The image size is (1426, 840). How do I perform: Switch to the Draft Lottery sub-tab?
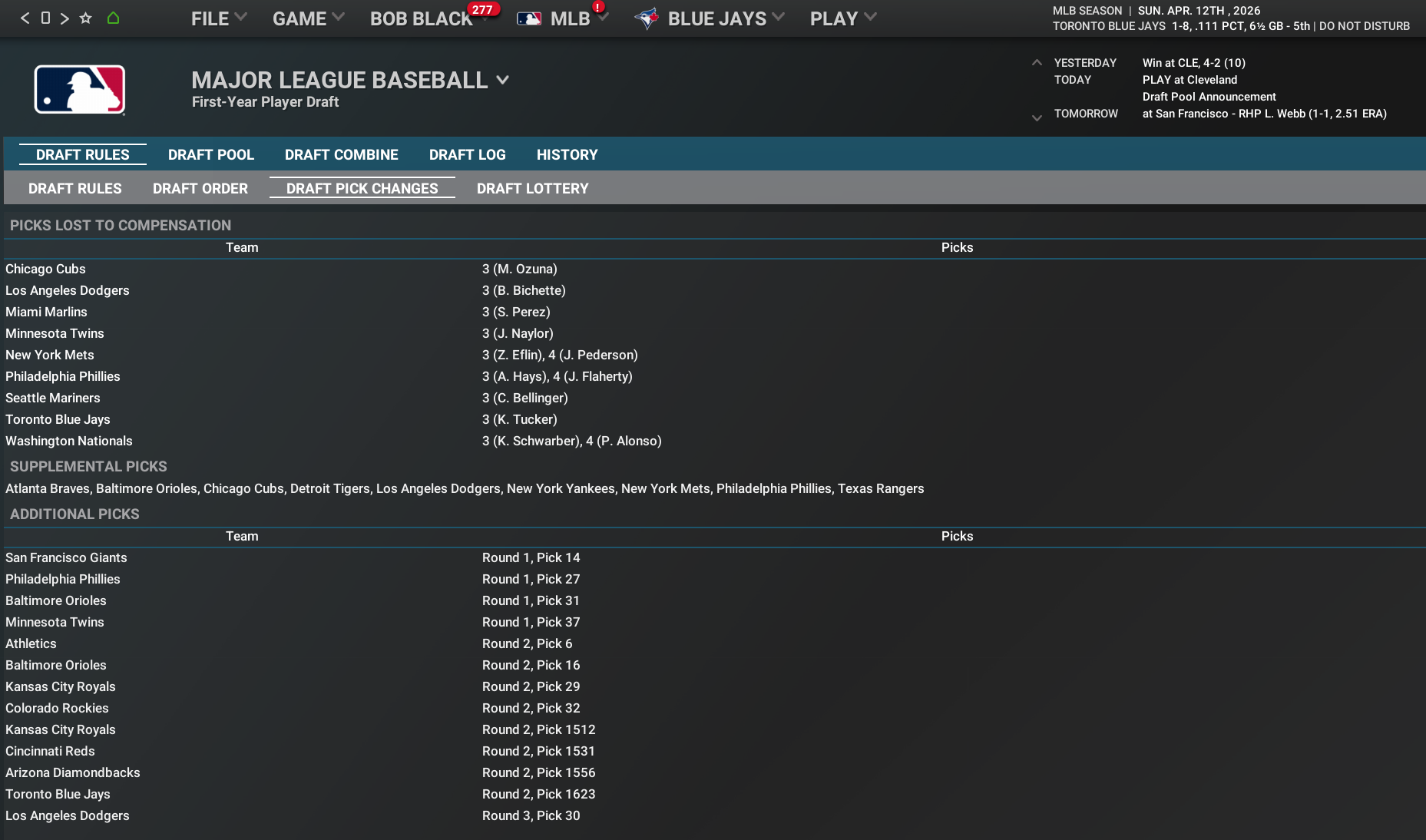coord(532,188)
